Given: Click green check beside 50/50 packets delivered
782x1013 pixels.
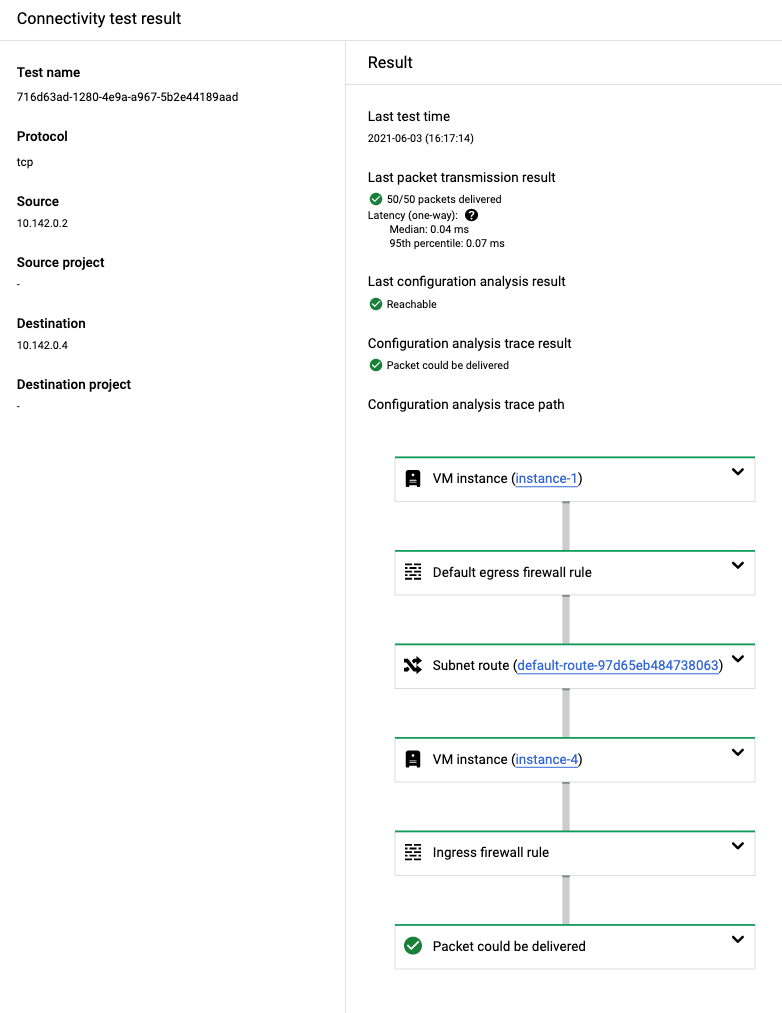Looking at the screenshot, I should point(375,199).
